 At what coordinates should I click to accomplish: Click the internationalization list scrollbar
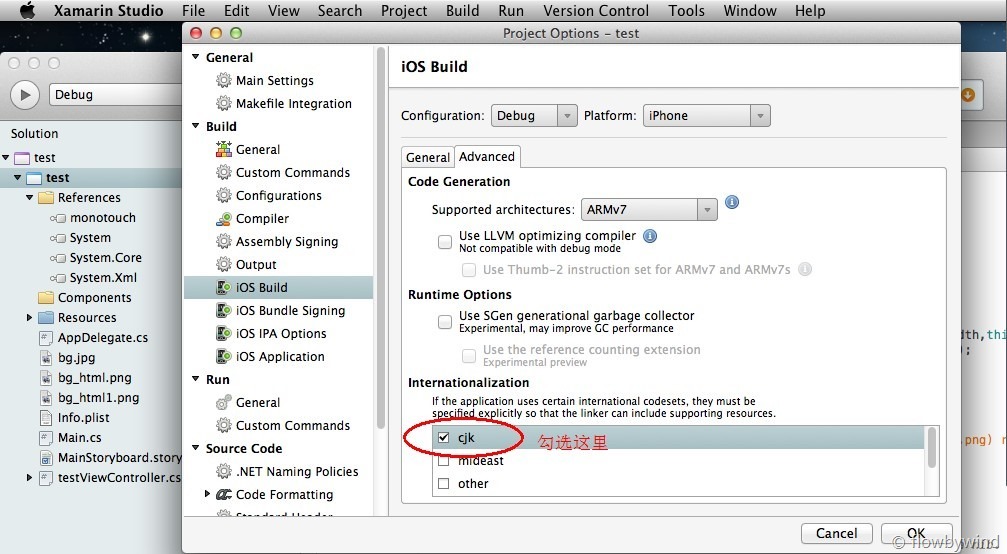[931, 448]
